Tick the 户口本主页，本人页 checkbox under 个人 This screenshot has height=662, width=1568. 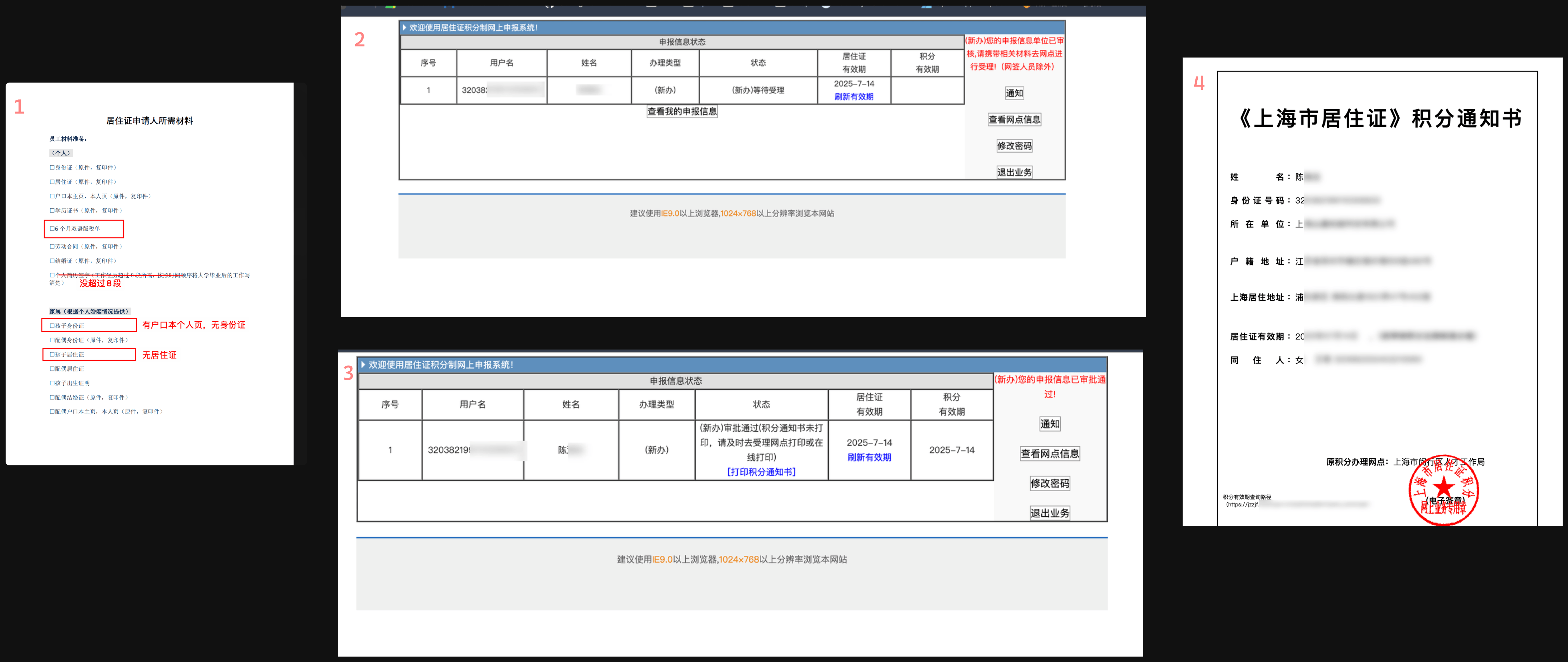pos(52,196)
